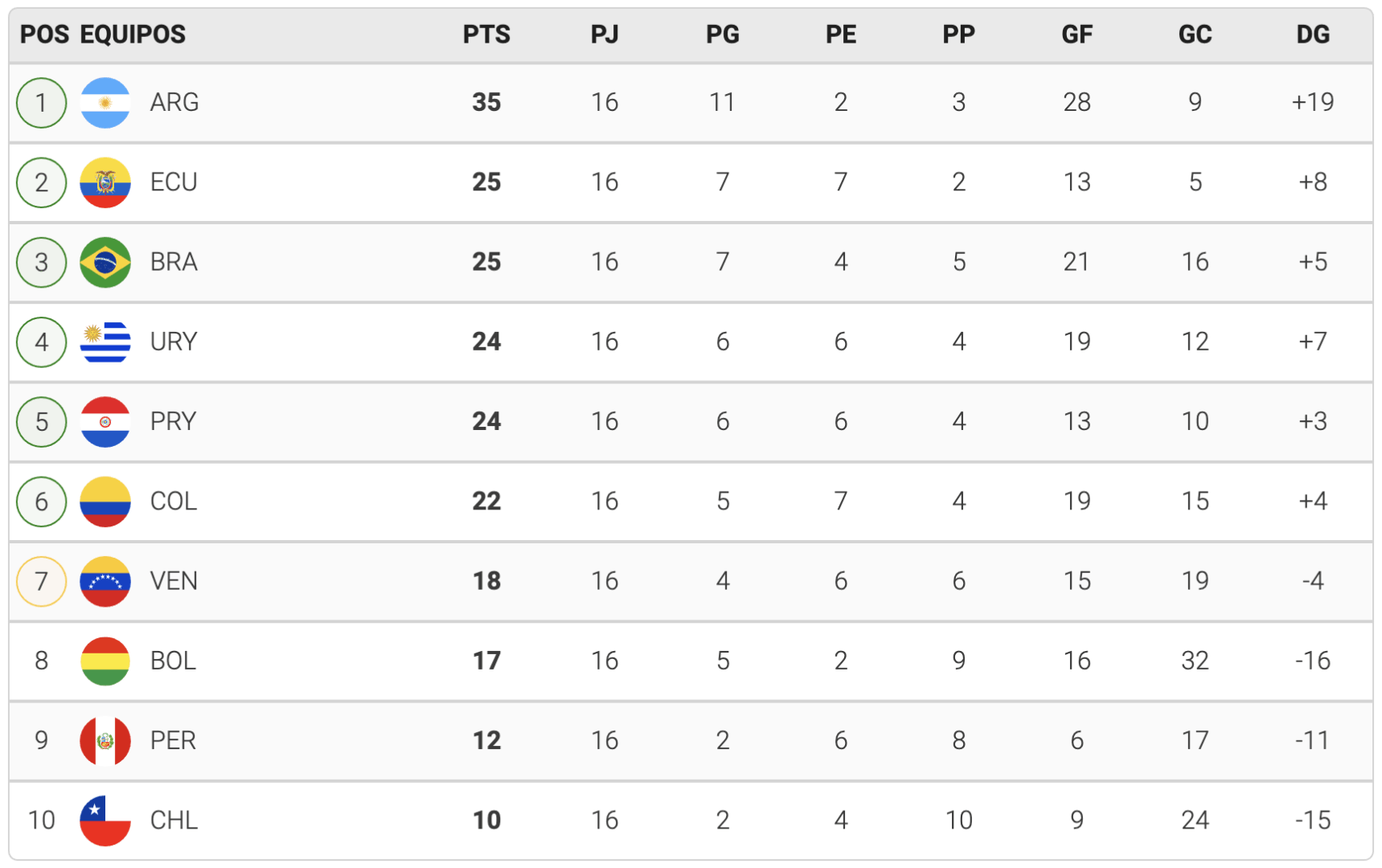Image resolution: width=1382 pixels, height=868 pixels.
Task: Click the Uruguay flag icon
Action: [105, 342]
